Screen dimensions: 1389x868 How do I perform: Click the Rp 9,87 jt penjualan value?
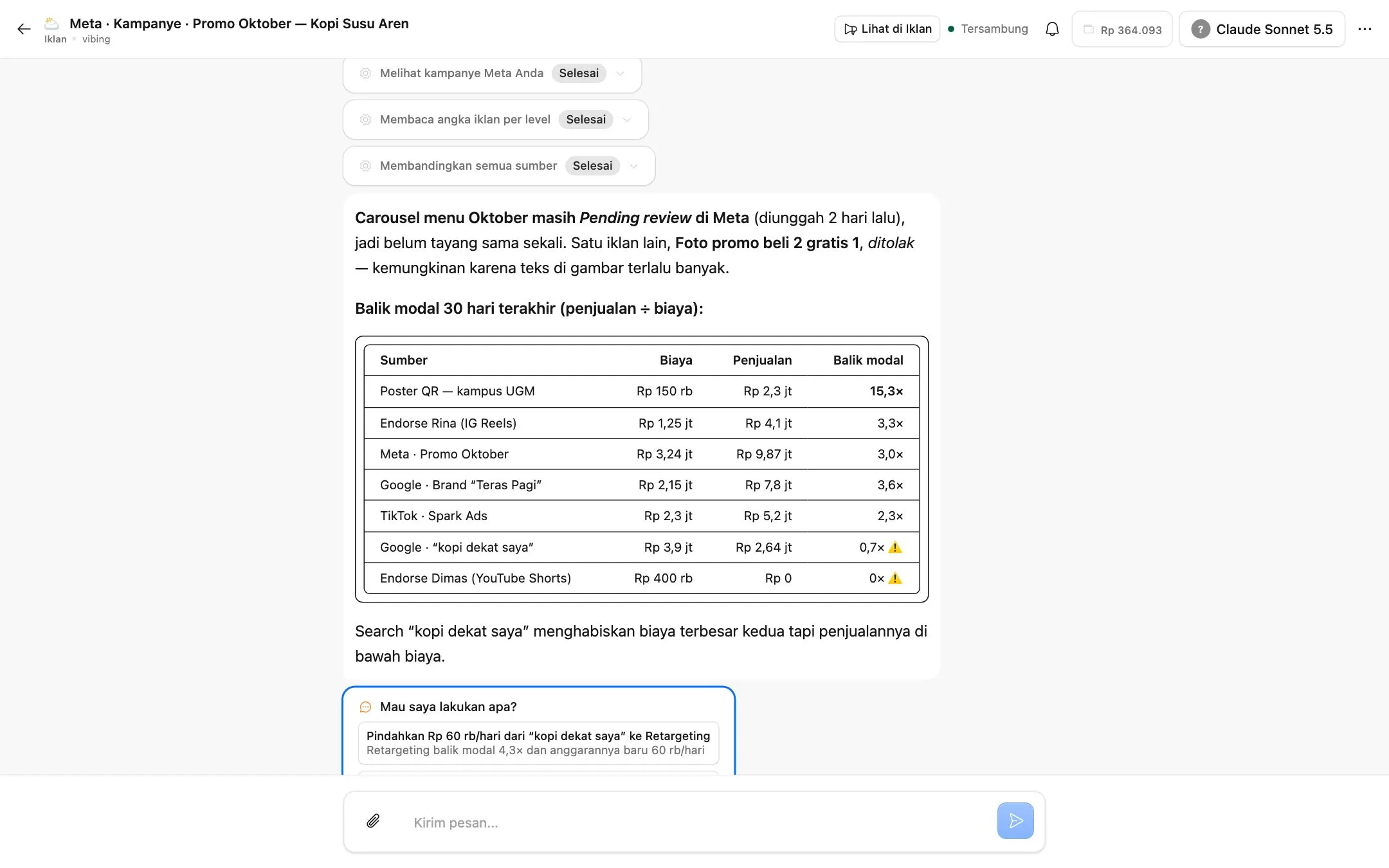[764, 454]
